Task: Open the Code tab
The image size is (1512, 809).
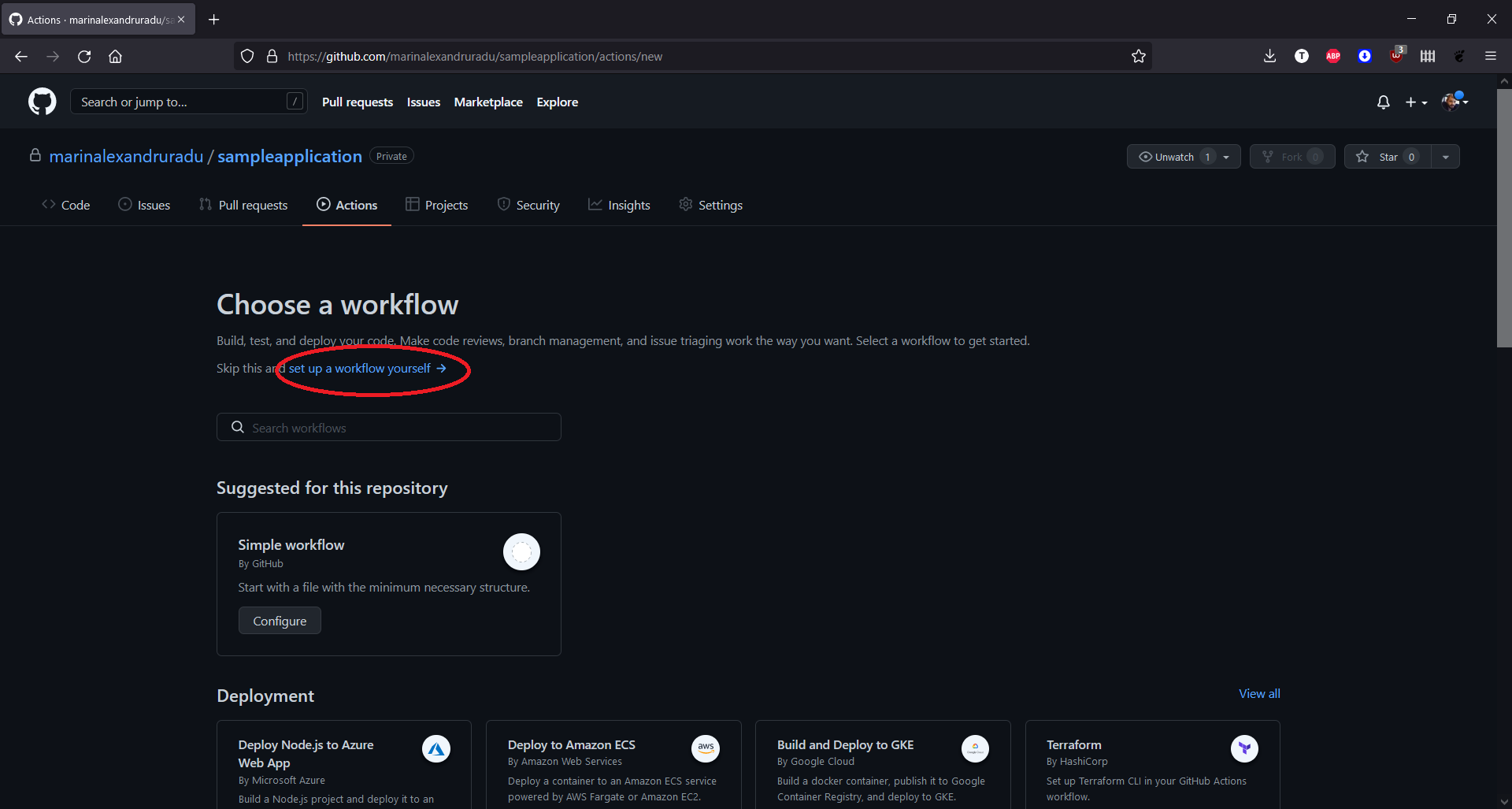Action: [66, 205]
